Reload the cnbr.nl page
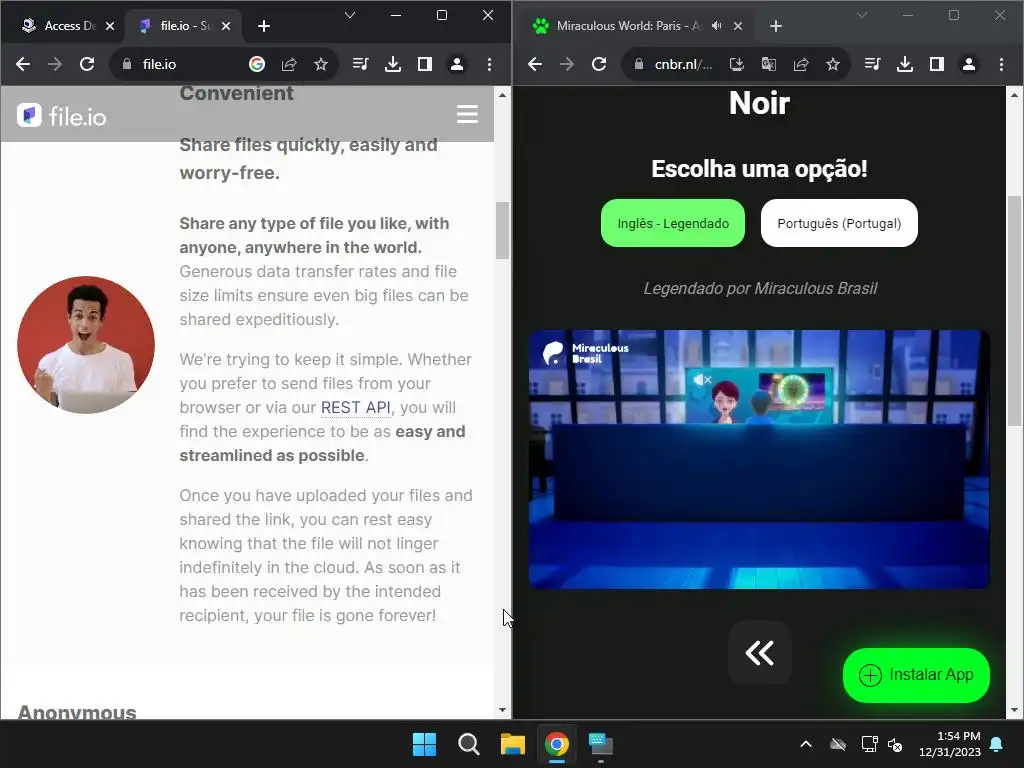Image resolution: width=1024 pixels, height=768 pixels. (599, 64)
